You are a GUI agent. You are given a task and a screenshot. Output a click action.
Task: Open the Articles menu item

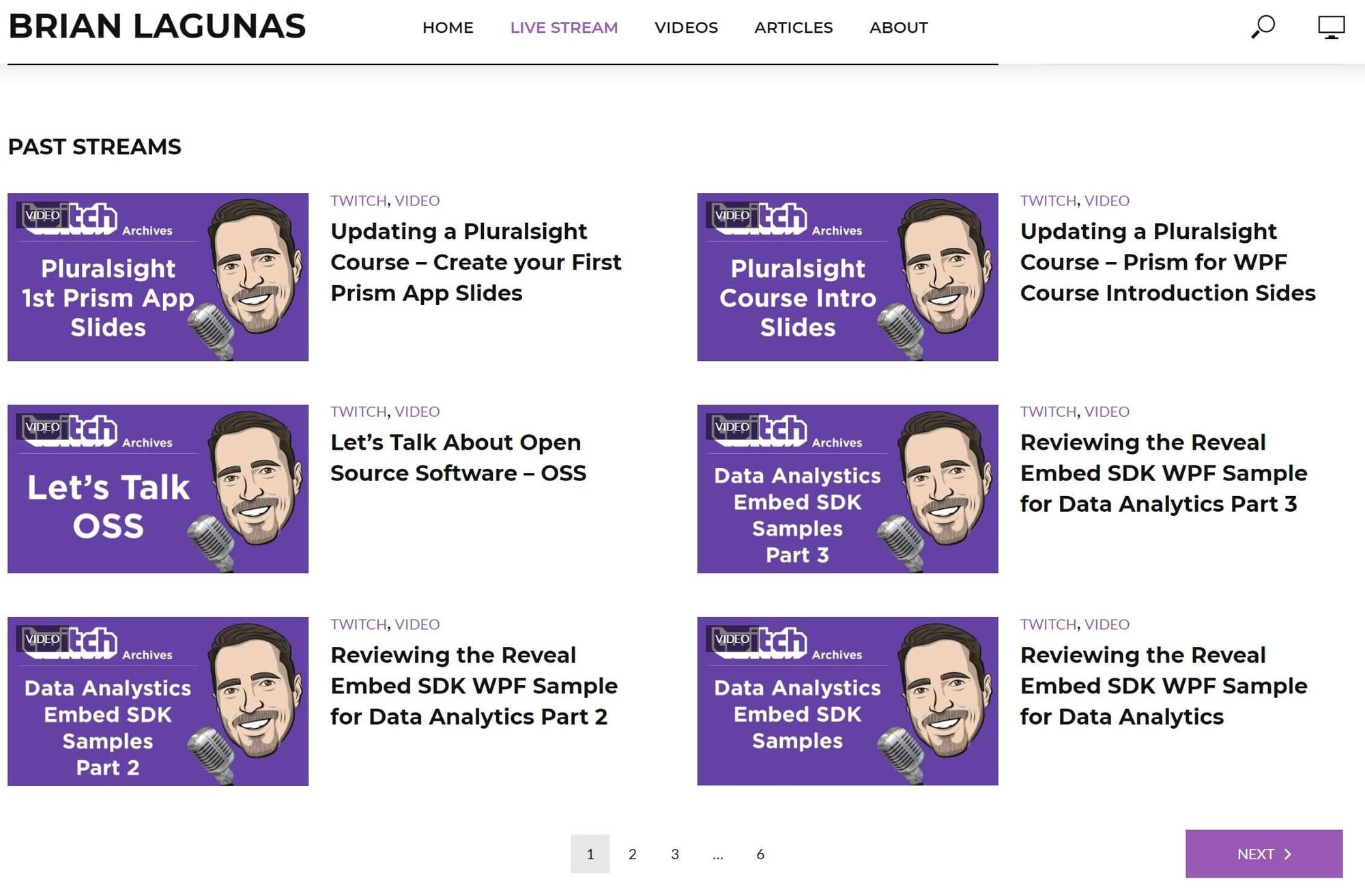coord(793,28)
